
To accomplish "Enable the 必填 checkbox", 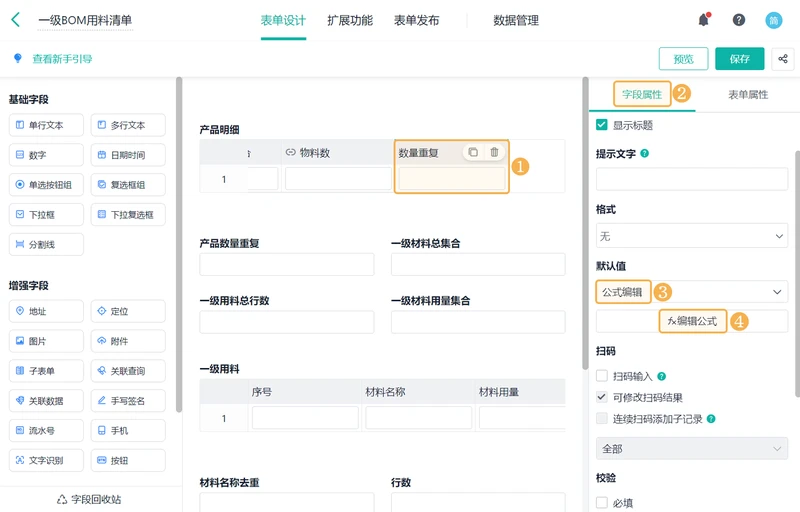I will pyautogui.click(x=602, y=502).
